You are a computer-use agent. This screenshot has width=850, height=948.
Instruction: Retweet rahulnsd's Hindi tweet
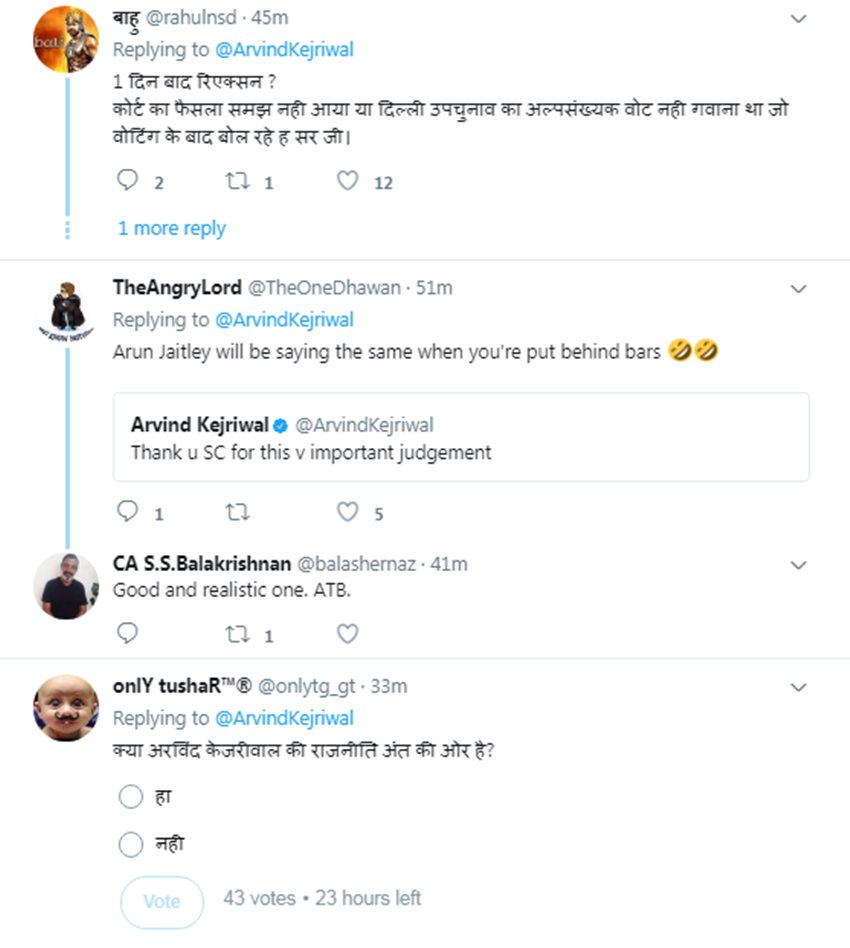click(236, 181)
